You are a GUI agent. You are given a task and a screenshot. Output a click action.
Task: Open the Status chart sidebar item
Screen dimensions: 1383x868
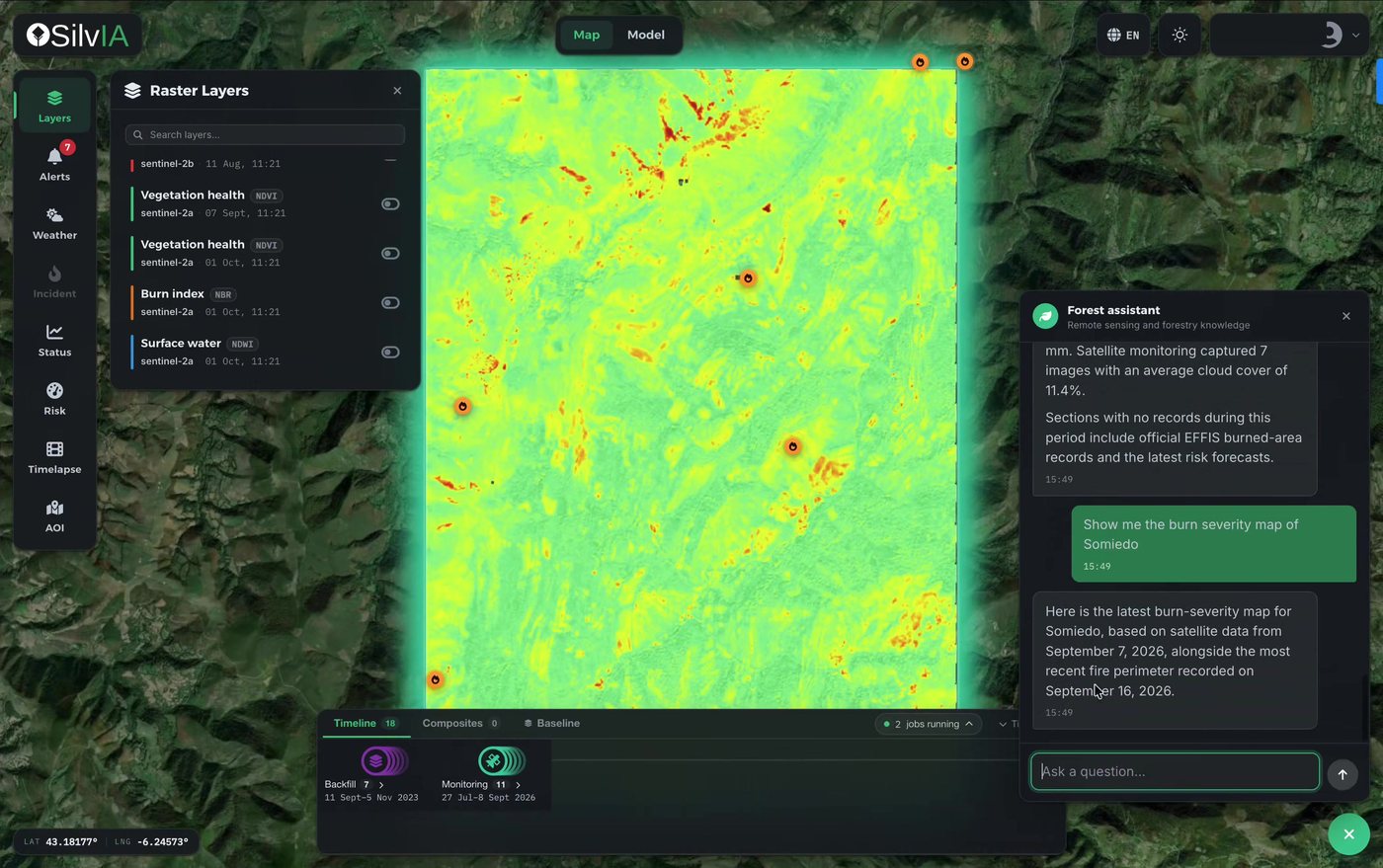click(x=54, y=340)
